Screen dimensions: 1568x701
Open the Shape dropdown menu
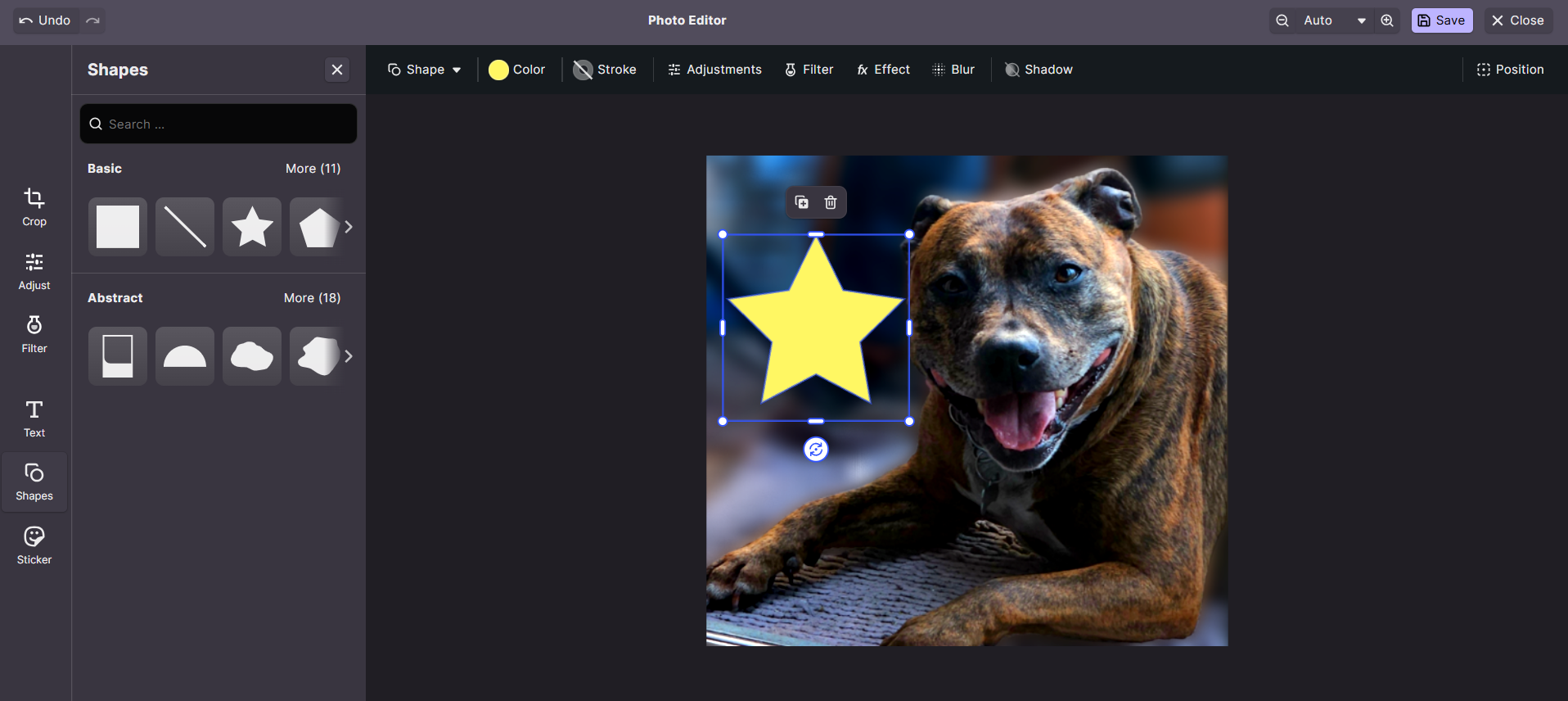click(x=424, y=70)
